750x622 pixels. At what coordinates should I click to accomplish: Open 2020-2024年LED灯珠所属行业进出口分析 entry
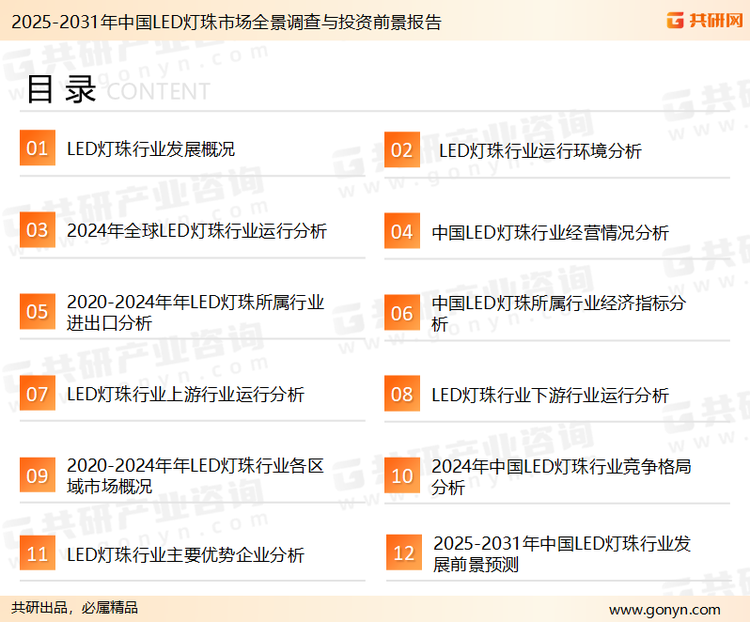click(195, 312)
